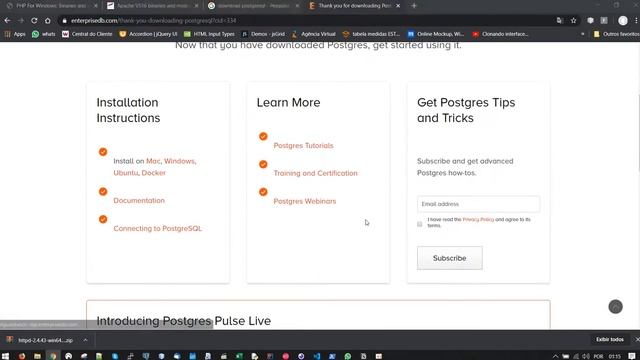Open Firefox from the taskbar
The width and height of the screenshot is (640, 360).
point(22,356)
